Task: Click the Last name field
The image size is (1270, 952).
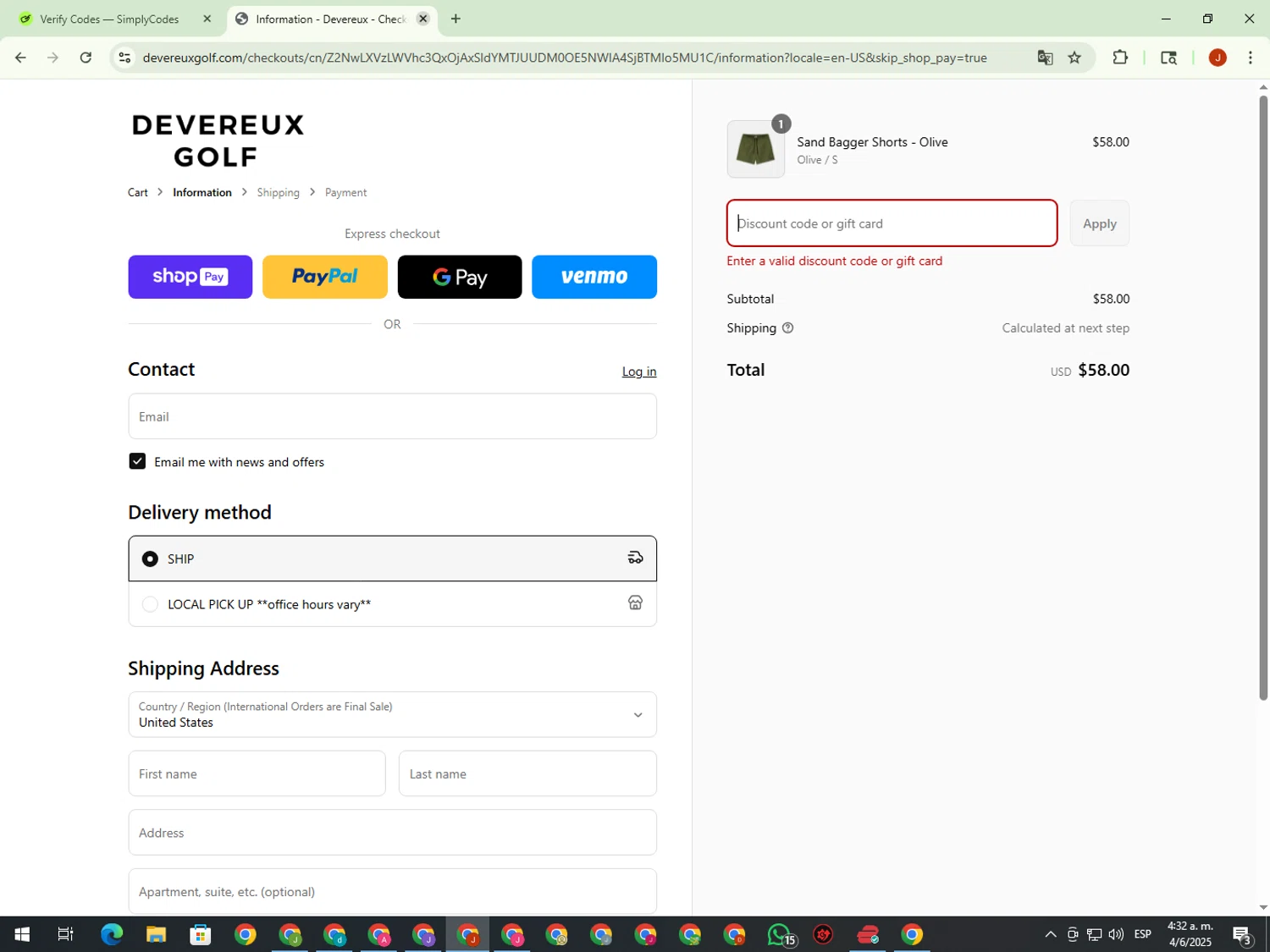Action: 527,773
